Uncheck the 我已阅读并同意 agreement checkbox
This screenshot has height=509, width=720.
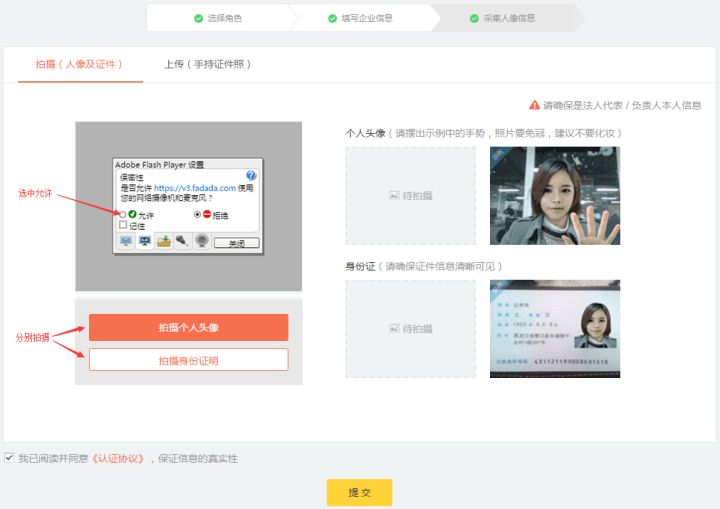point(9,458)
